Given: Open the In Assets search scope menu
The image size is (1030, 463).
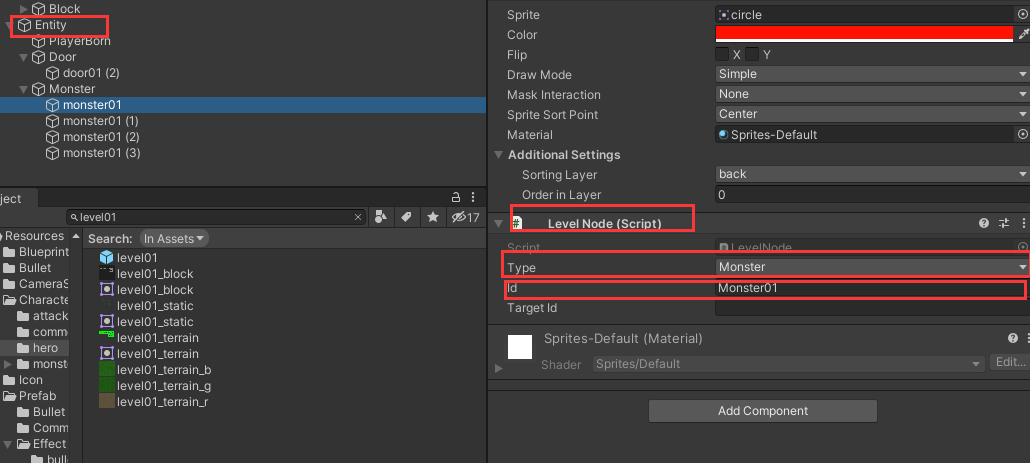Looking at the screenshot, I should pyautogui.click(x=174, y=239).
